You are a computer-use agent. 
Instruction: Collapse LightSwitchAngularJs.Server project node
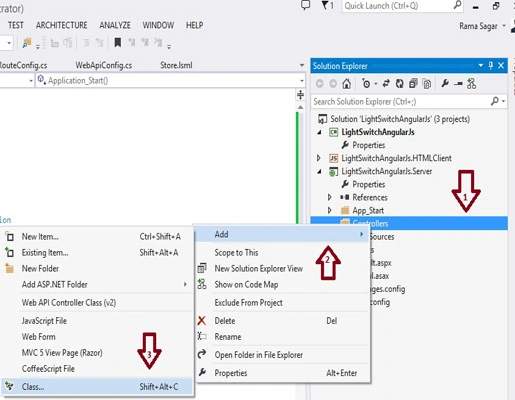coord(319,171)
